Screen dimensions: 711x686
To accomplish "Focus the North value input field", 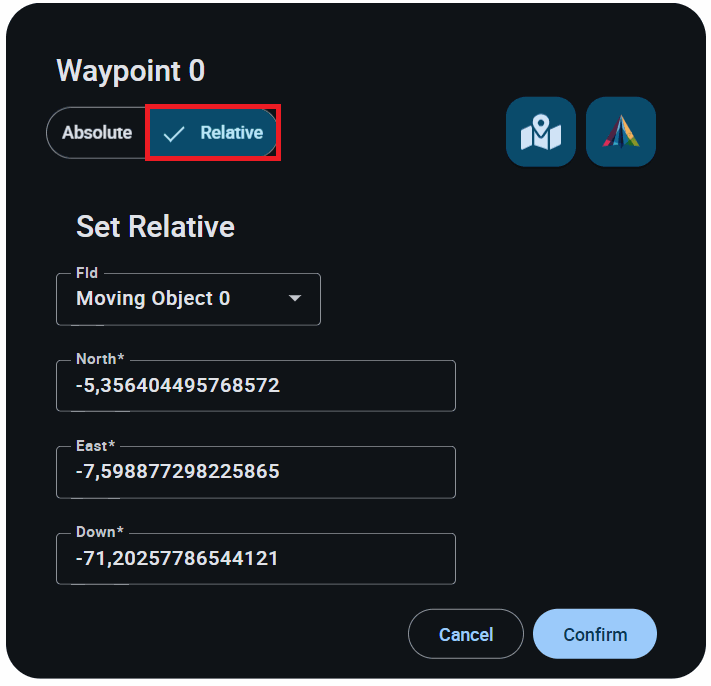I will 255,386.
